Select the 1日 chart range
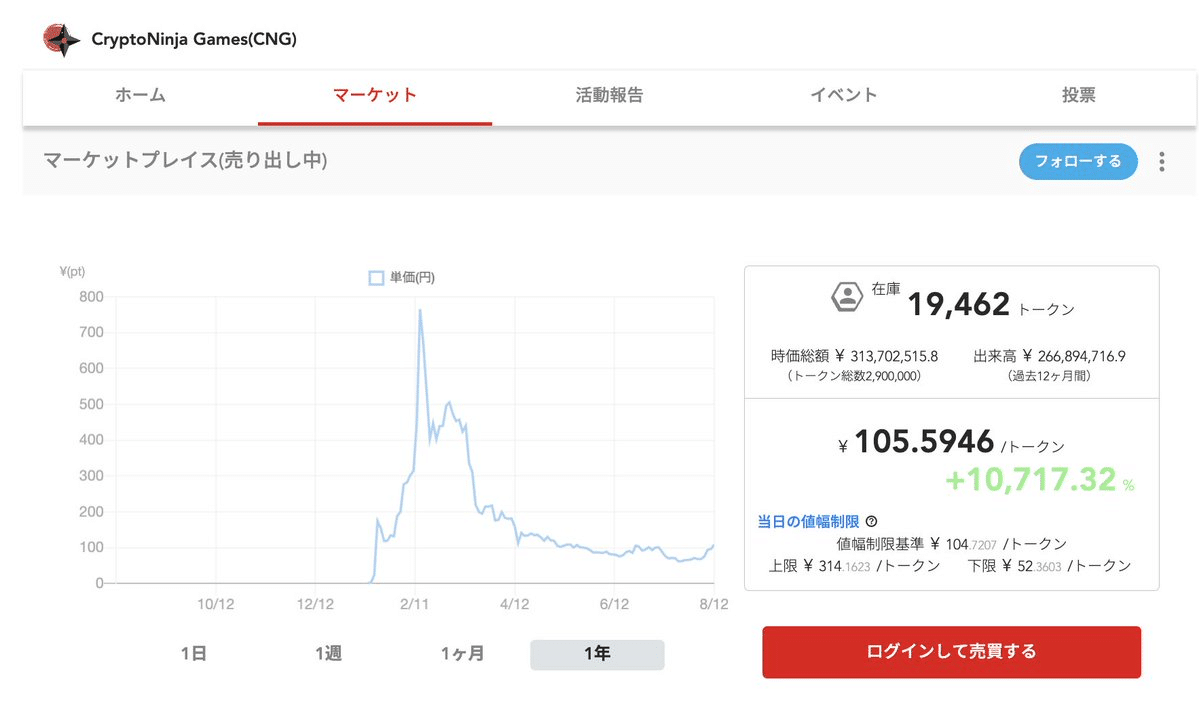1199x724 pixels. [x=196, y=653]
